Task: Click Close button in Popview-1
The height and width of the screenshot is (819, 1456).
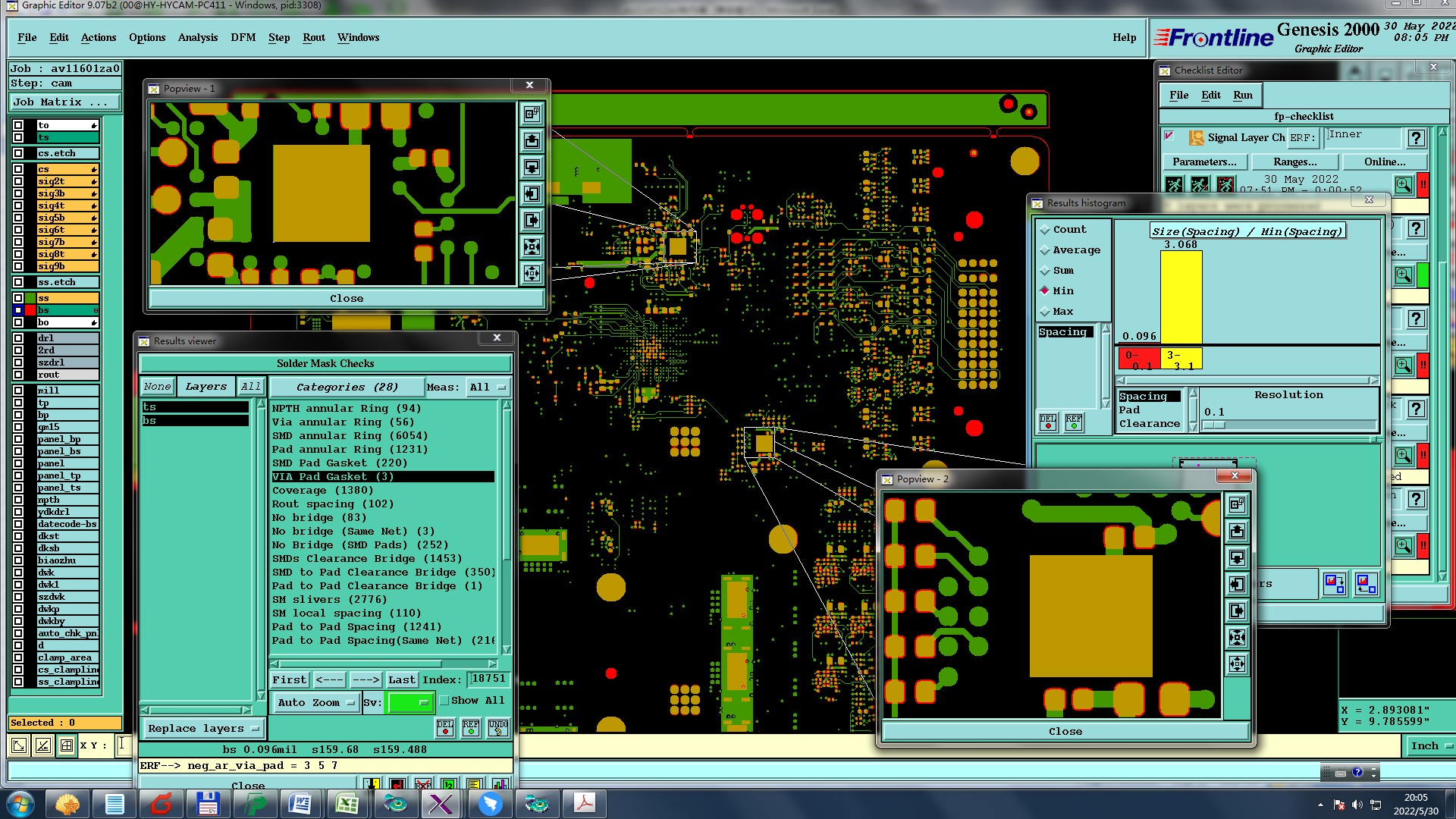Action: [347, 298]
